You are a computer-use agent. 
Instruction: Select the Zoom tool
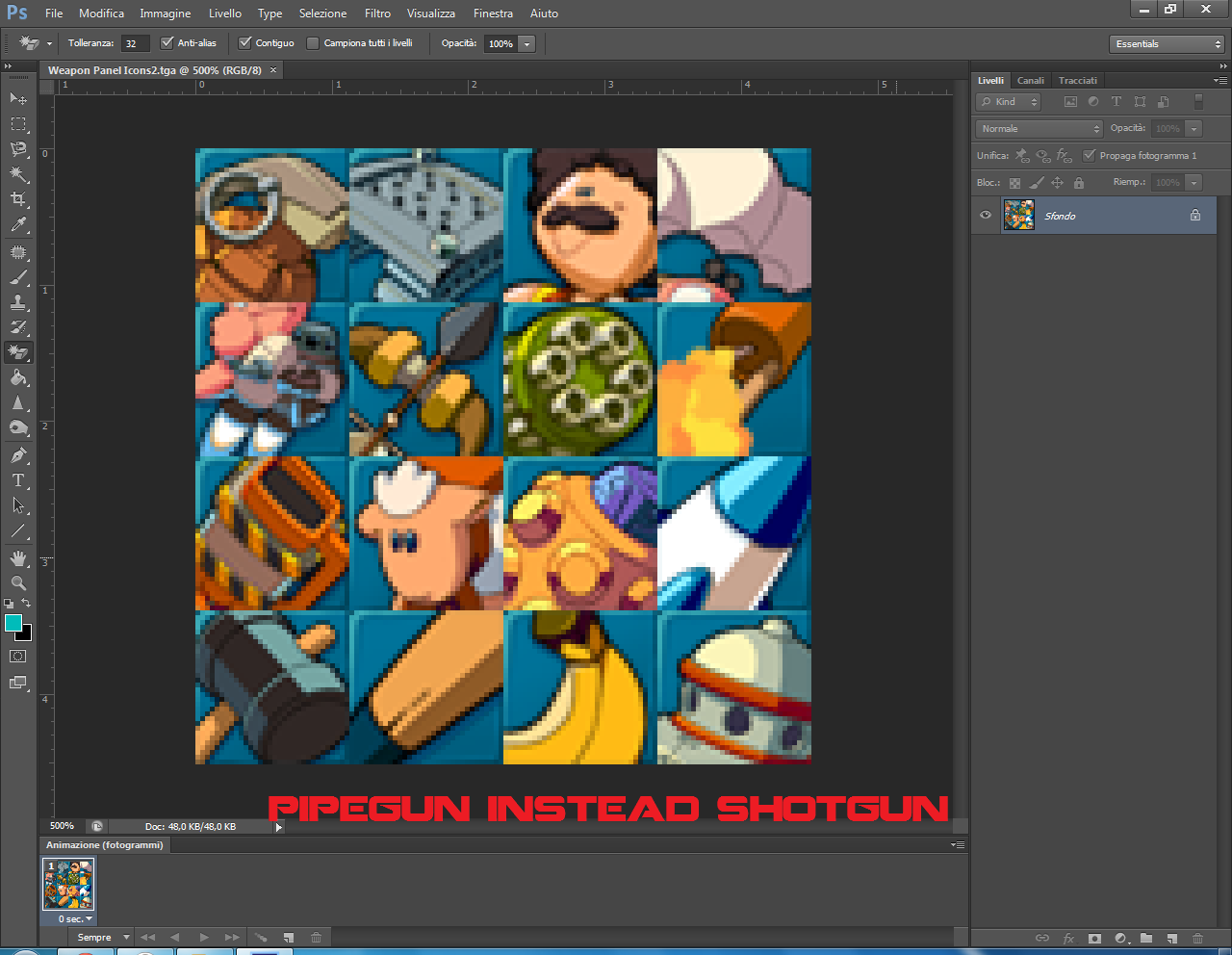(x=18, y=583)
